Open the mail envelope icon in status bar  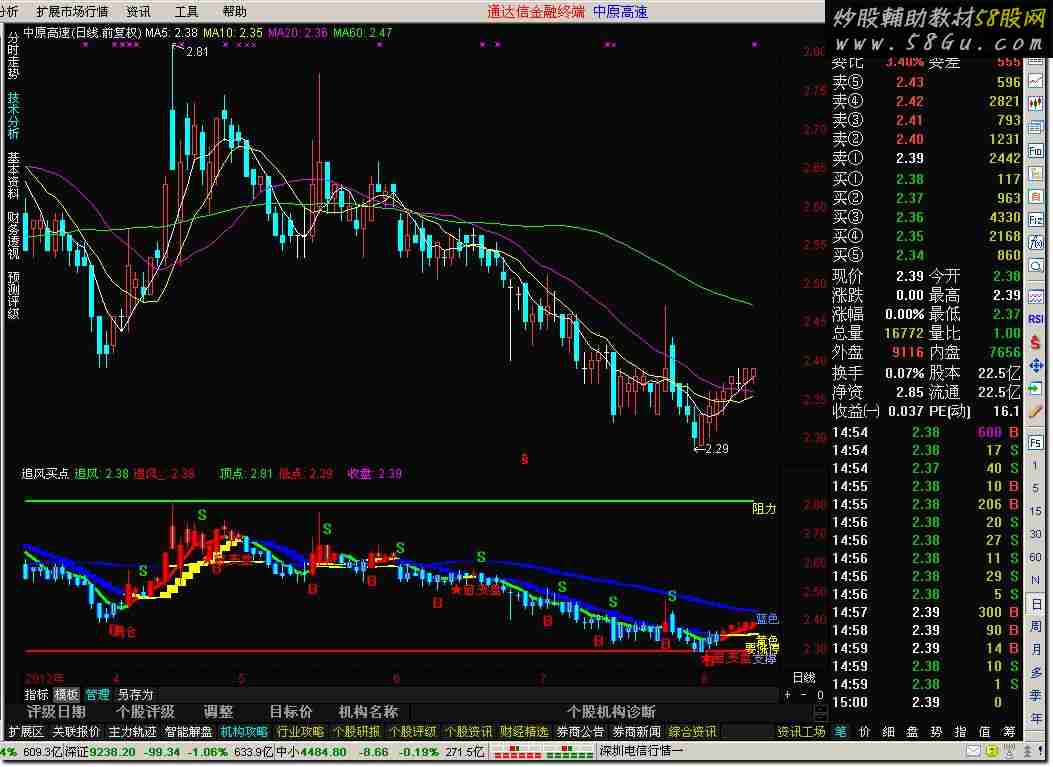[972, 750]
